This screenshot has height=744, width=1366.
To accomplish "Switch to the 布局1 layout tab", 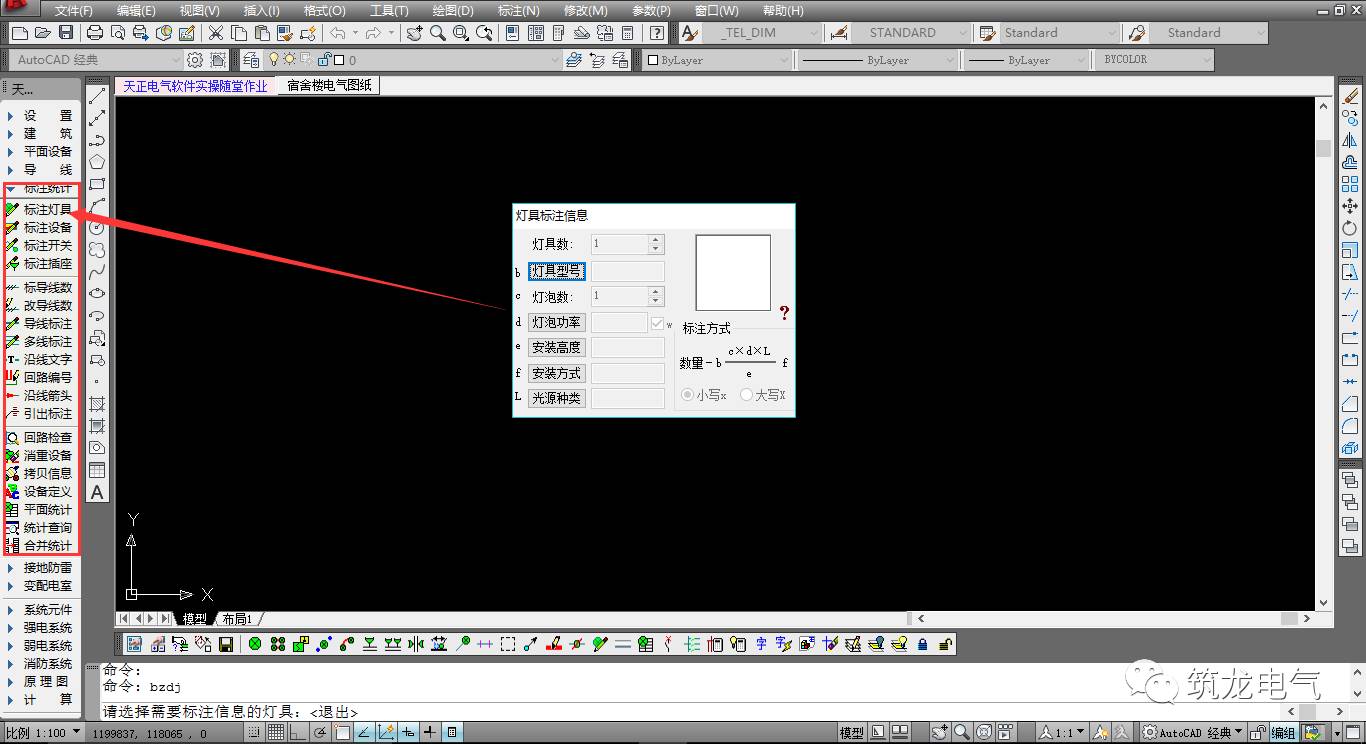I will [237, 619].
